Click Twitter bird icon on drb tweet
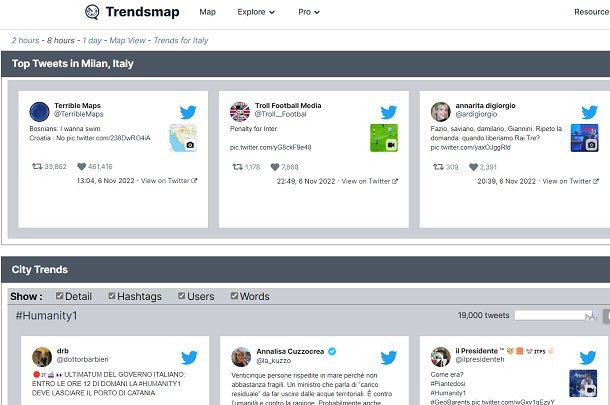 189,358
